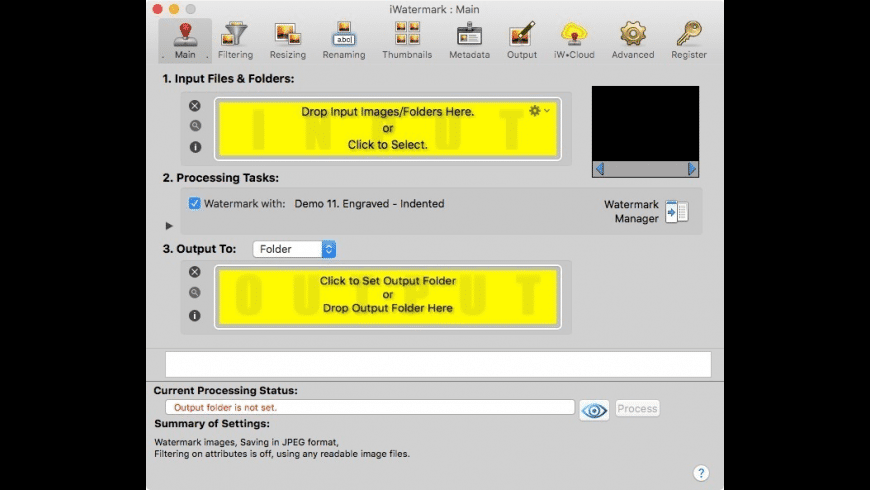Click magnifier icon beside input drop zone

tap(195, 126)
